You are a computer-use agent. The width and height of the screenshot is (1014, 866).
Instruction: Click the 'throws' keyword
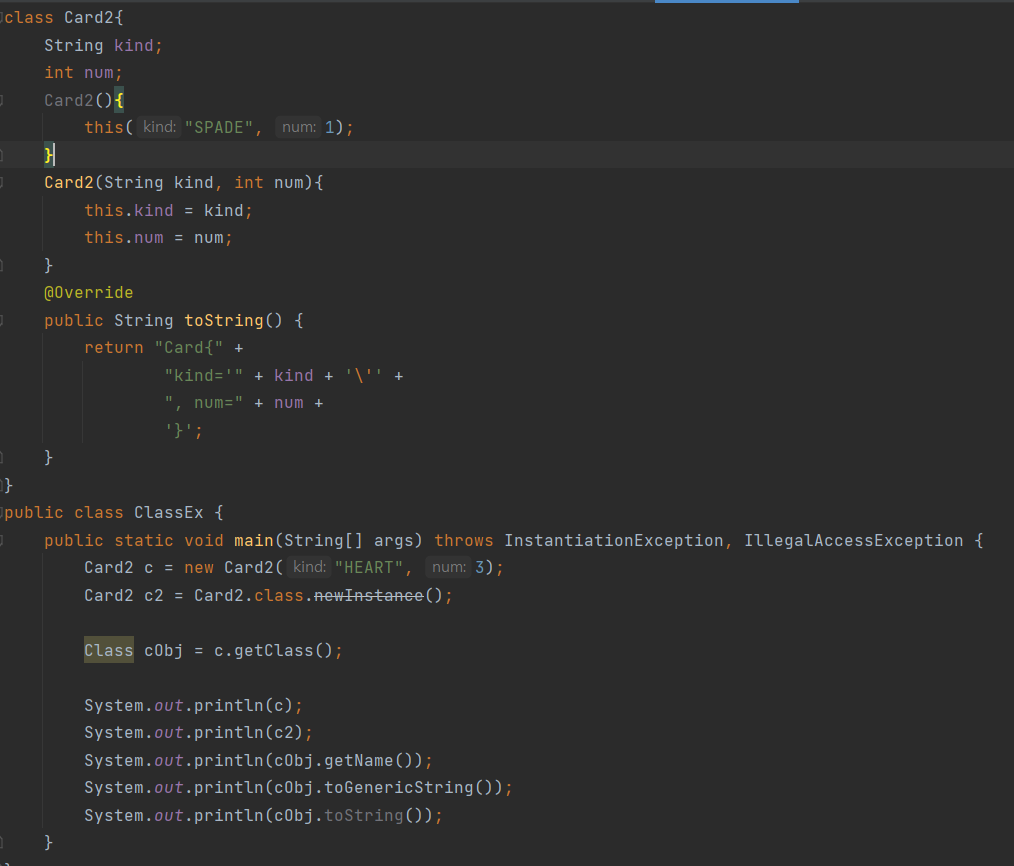pyautogui.click(x=464, y=540)
